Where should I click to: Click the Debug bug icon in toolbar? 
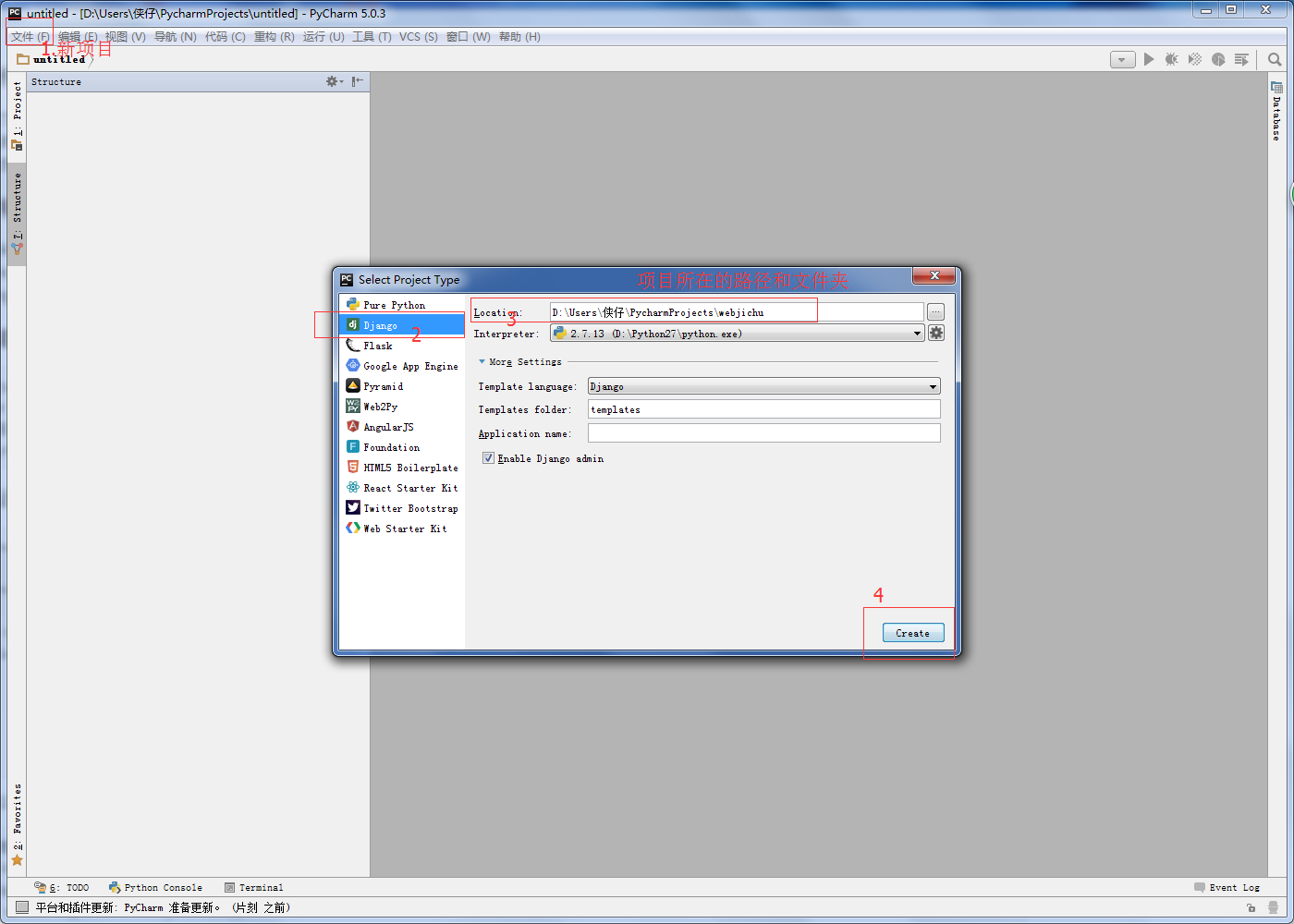[1172, 59]
